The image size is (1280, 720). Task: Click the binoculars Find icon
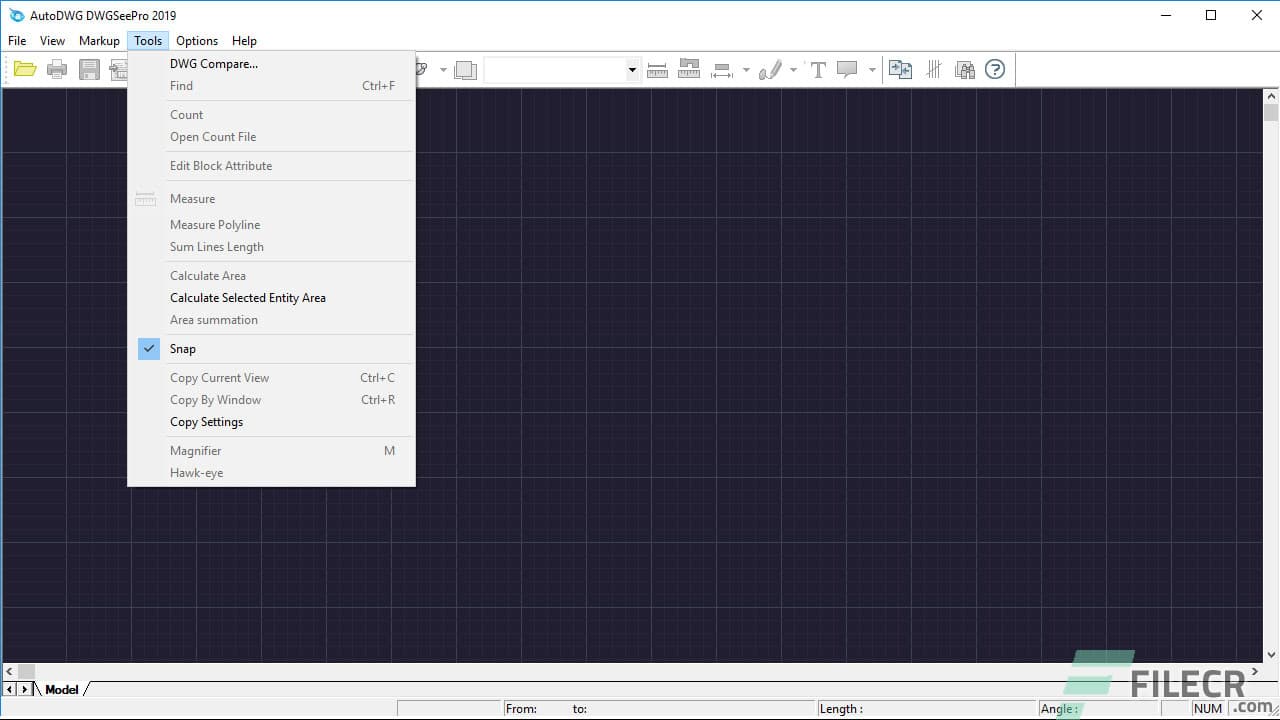coord(965,69)
